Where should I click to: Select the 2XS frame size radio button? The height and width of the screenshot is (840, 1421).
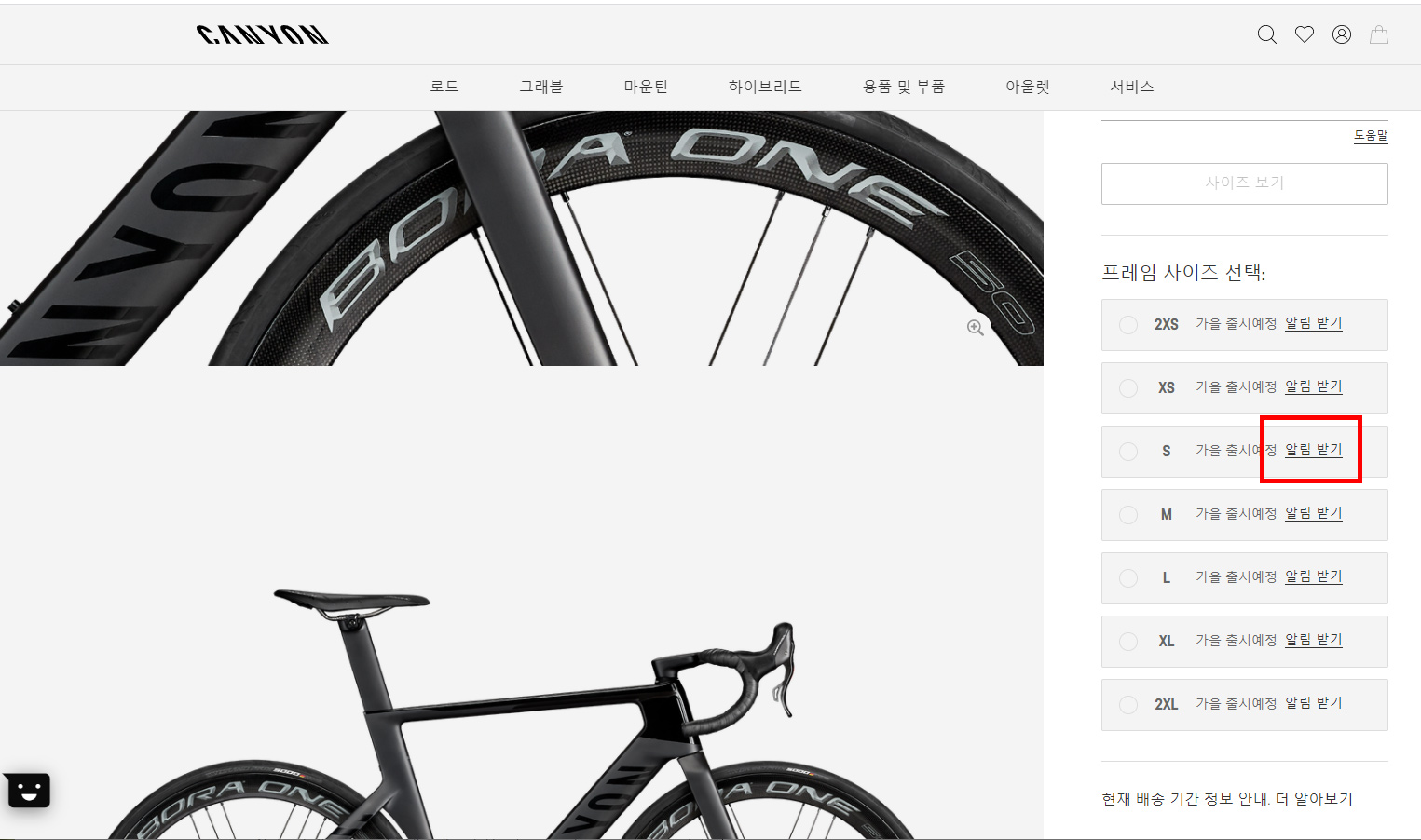pyautogui.click(x=1128, y=324)
